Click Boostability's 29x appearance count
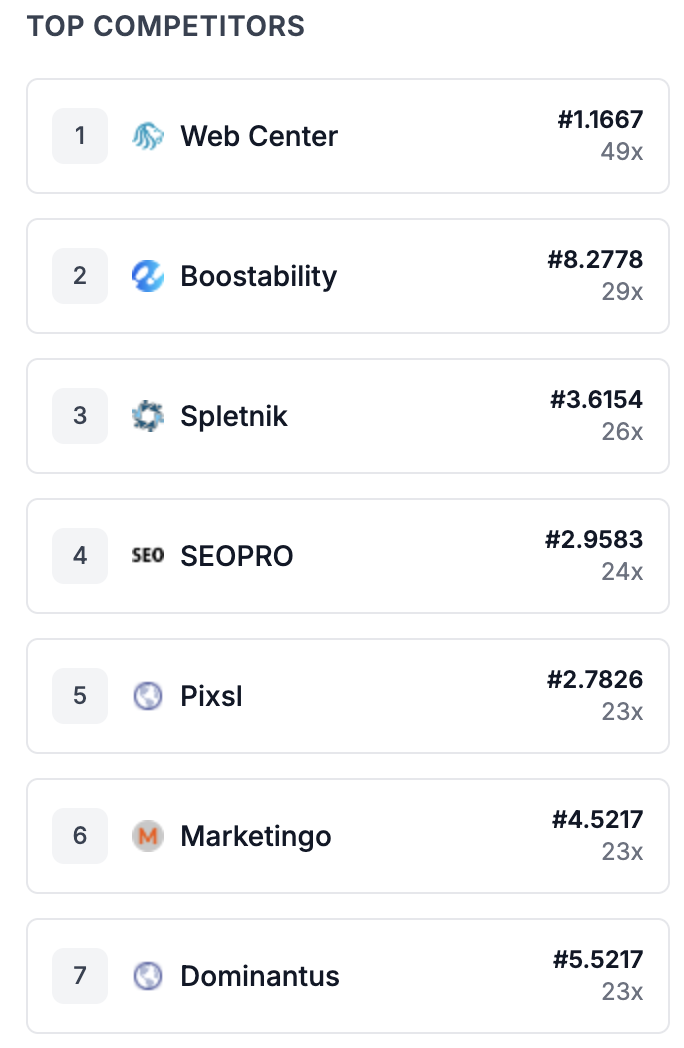684x1048 pixels. coord(622,292)
